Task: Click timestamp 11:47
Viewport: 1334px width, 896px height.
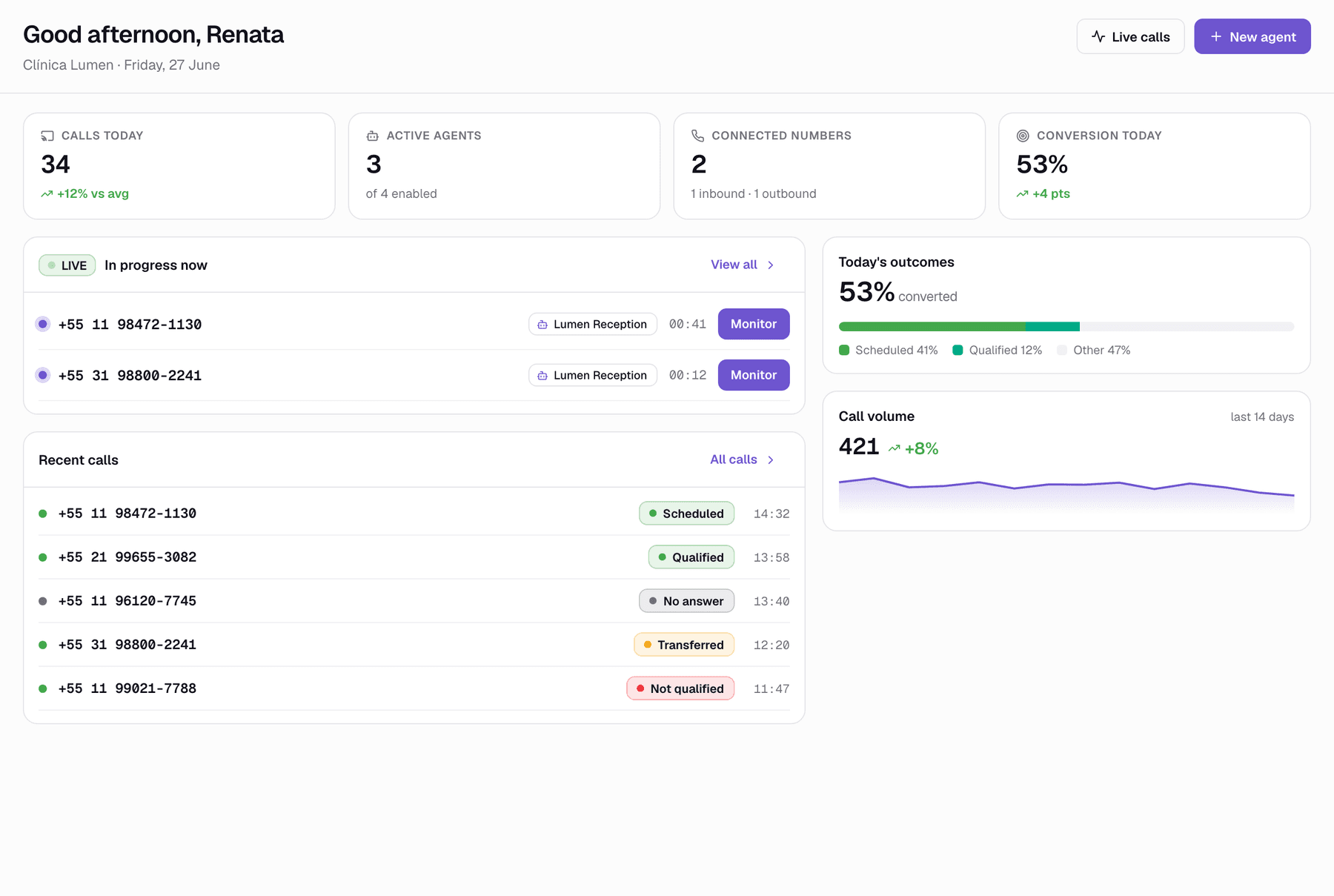Action: [771, 688]
